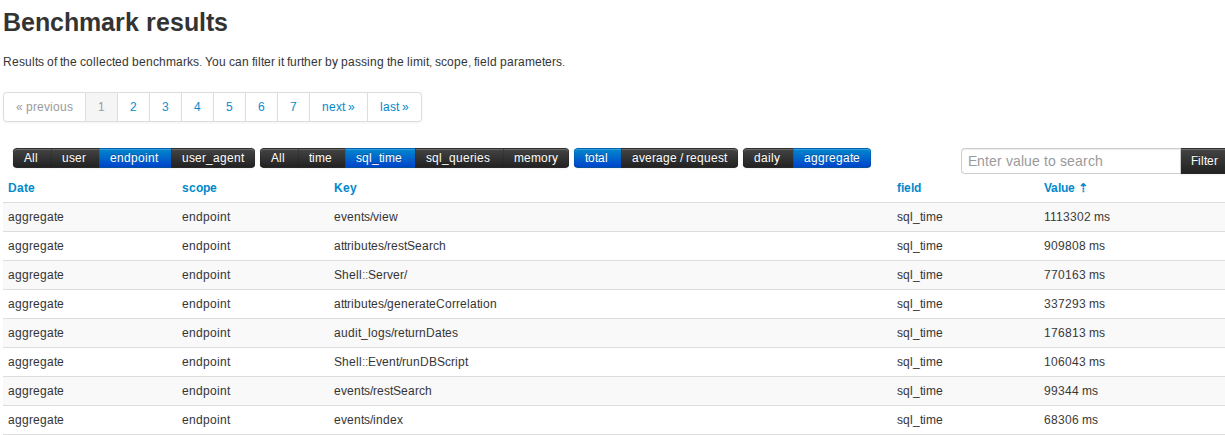This screenshot has width=1225, height=435.
Task: Select the 'memory' field filter
Action: pos(536,158)
